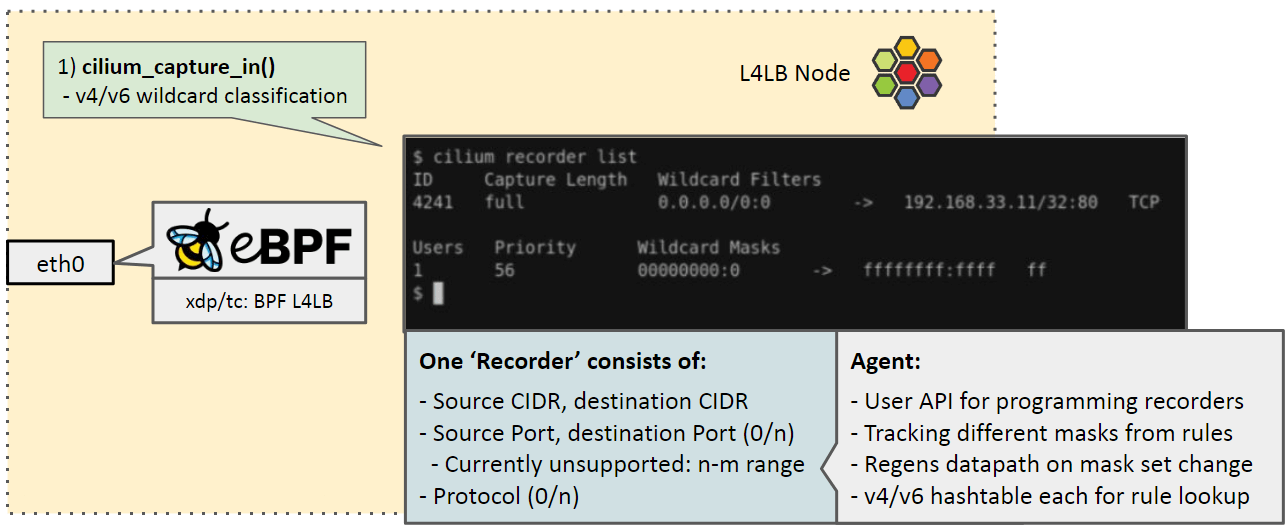Click destination 192.168.33.11/32:80 in terminal
1288x529 pixels.
[1000, 202]
